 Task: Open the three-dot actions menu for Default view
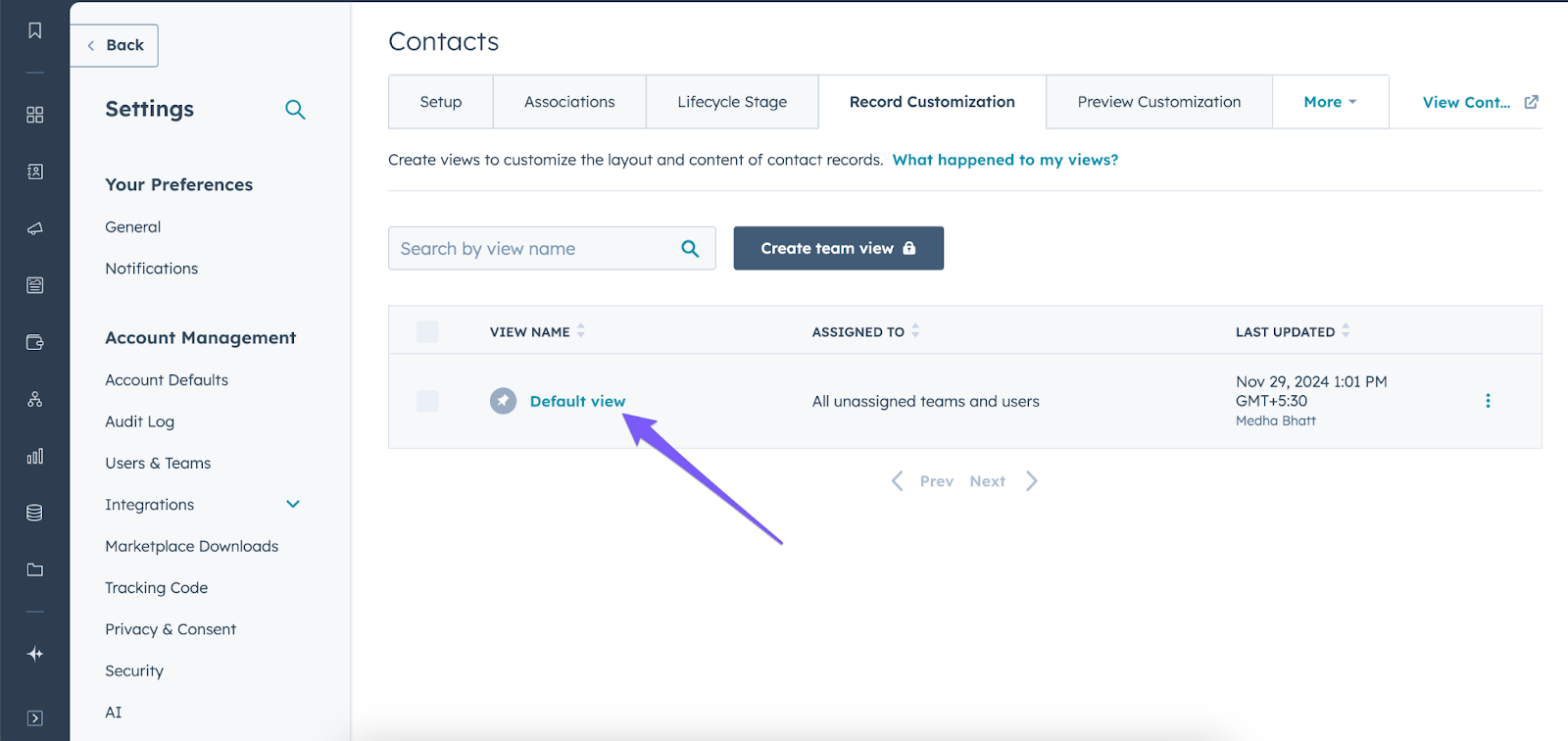pos(1488,401)
